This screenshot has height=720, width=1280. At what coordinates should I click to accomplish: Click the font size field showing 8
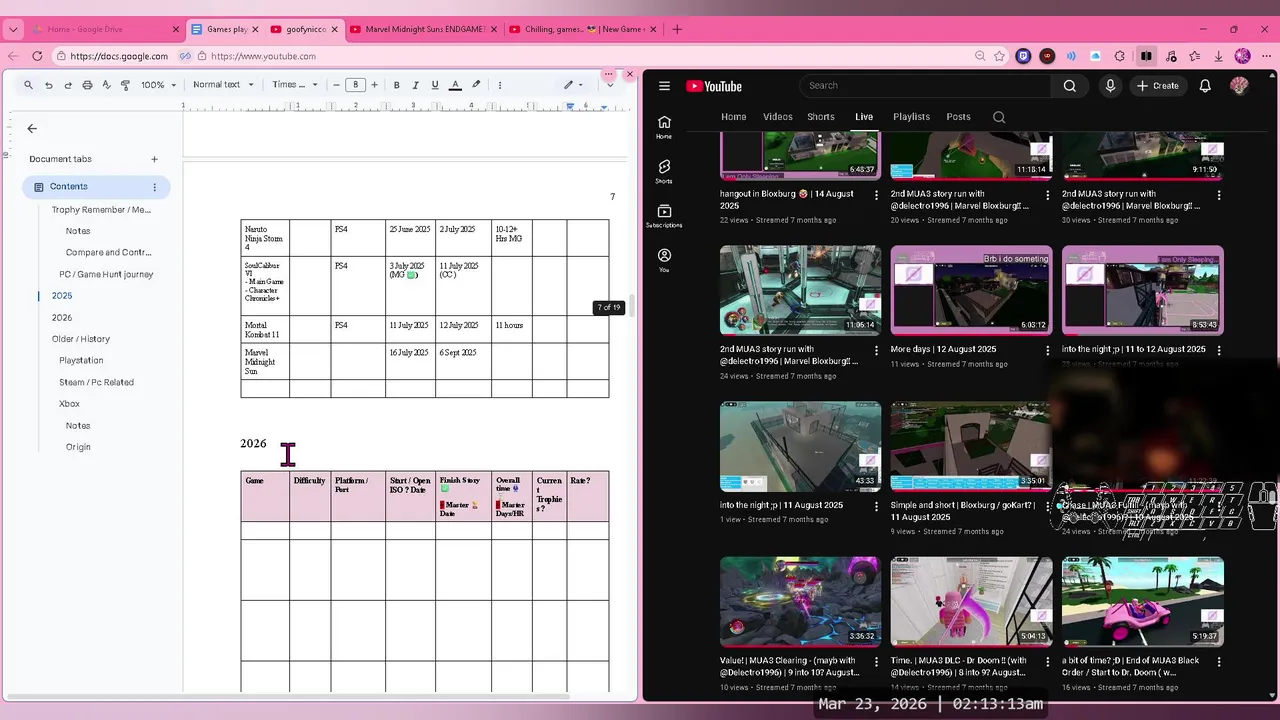355,85
